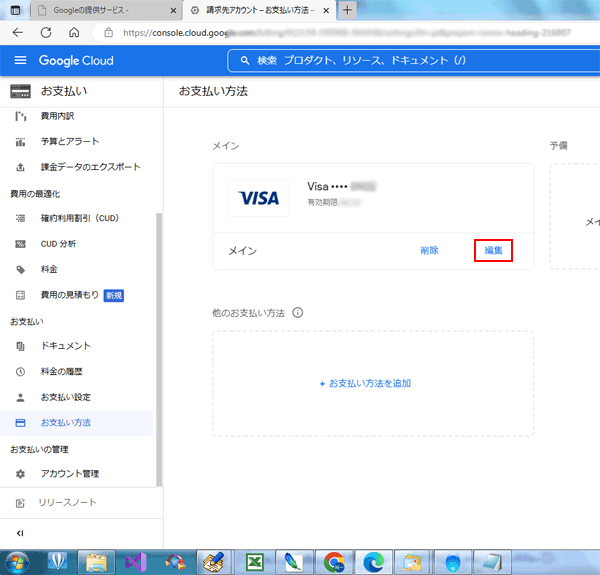This screenshot has height=575, width=600.
Task: Open アカウント管理 in the sidebar
Action: pyautogui.click(x=70, y=474)
